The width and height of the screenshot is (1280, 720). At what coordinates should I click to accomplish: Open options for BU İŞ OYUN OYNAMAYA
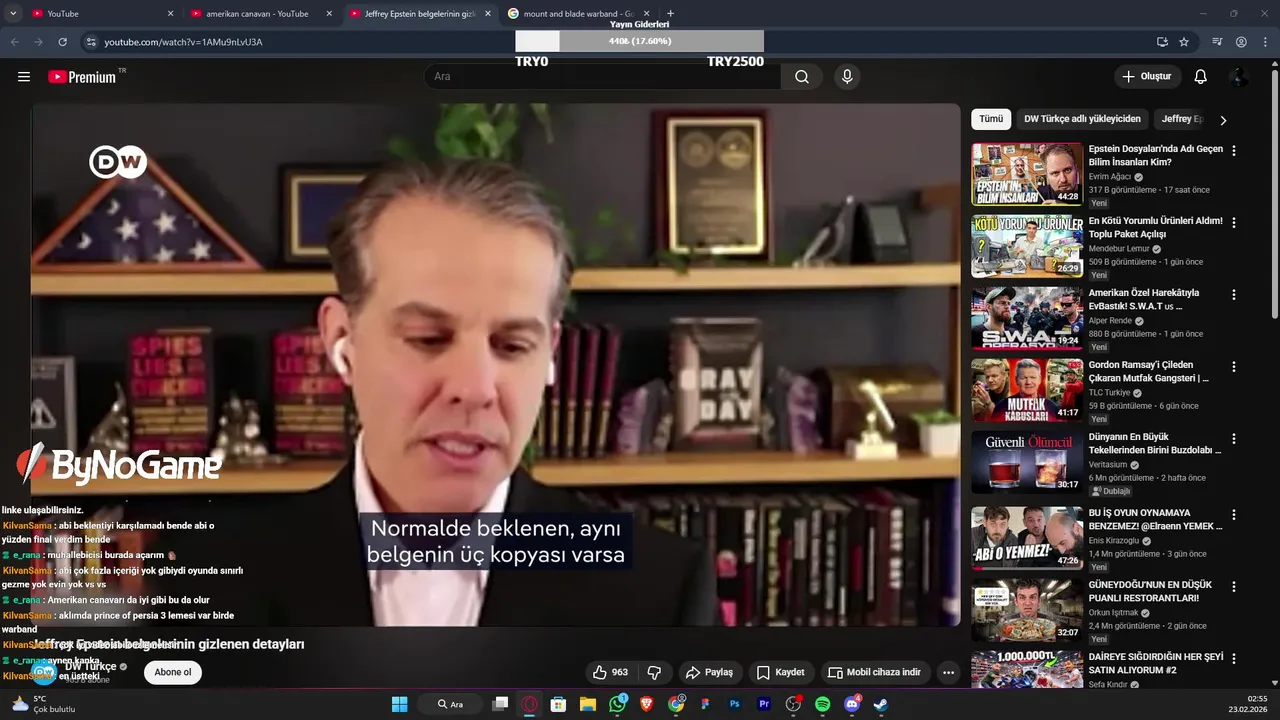pos(1233,515)
